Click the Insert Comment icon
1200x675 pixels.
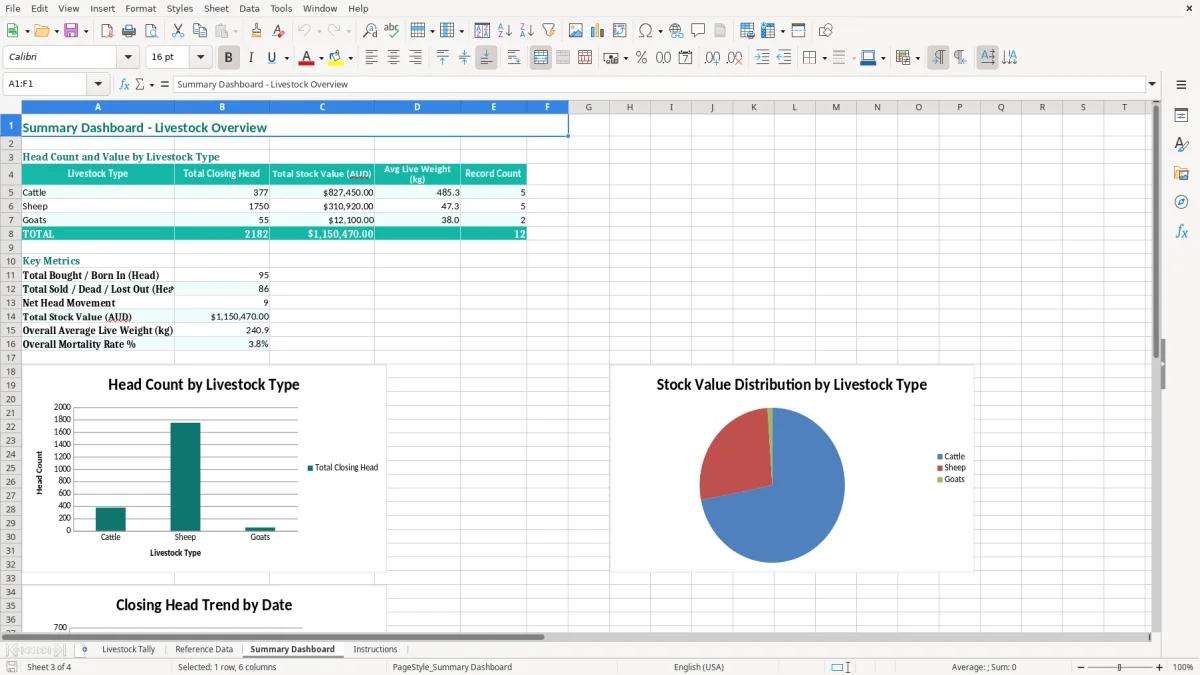tap(698, 31)
